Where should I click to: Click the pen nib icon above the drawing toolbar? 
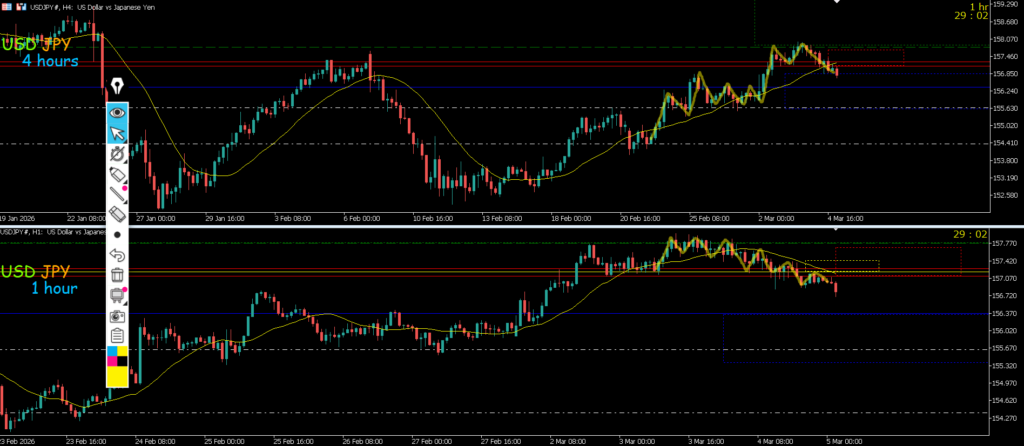point(118,86)
